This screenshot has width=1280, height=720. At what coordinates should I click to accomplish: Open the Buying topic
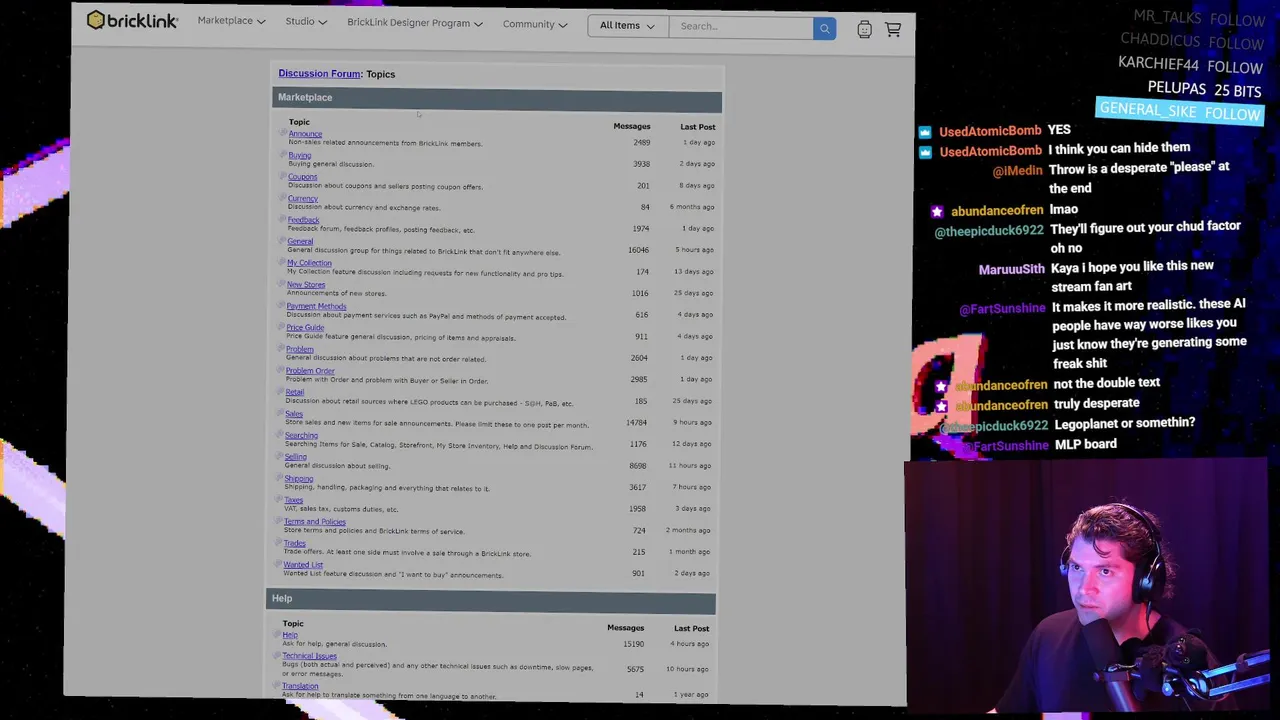tap(299, 155)
